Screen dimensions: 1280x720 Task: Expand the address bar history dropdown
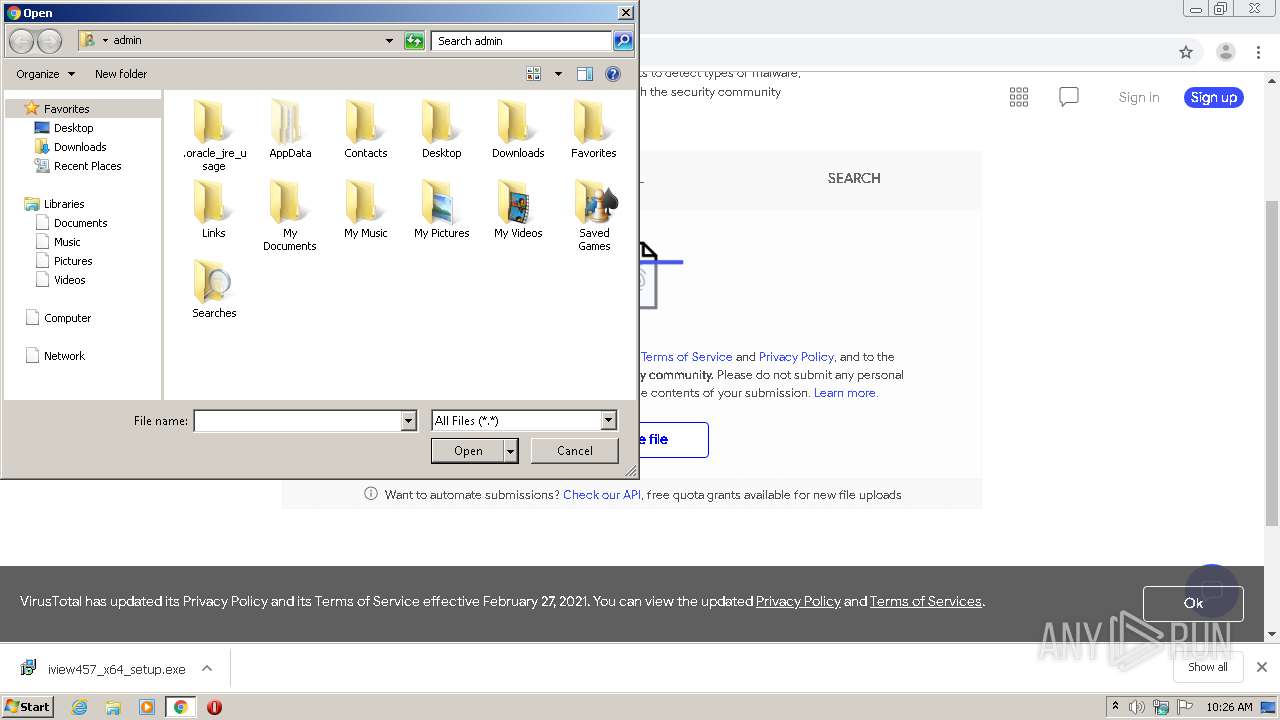[389, 41]
